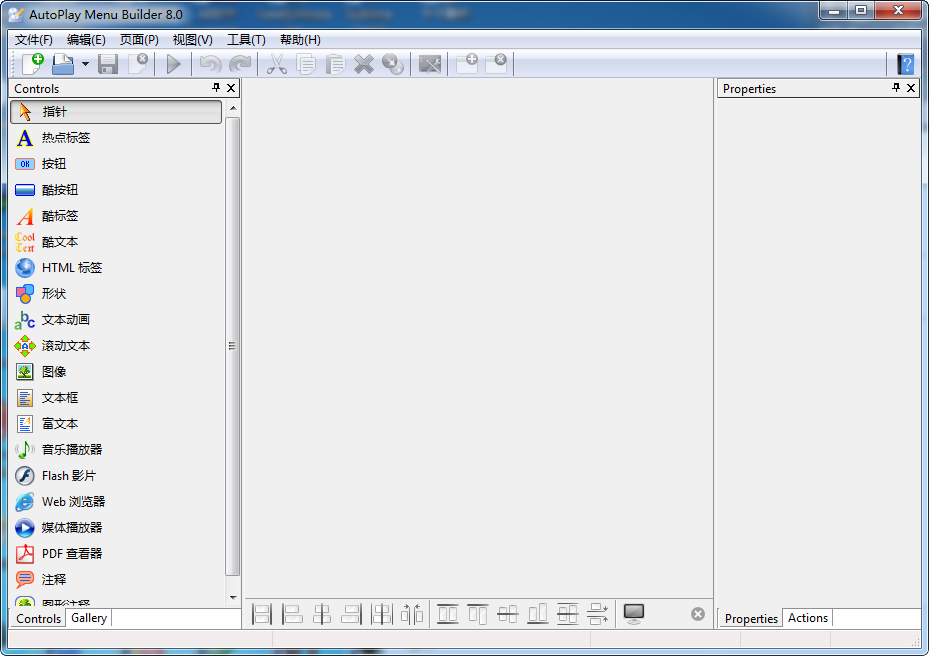Select the 注释 comment control

click(116, 580)
